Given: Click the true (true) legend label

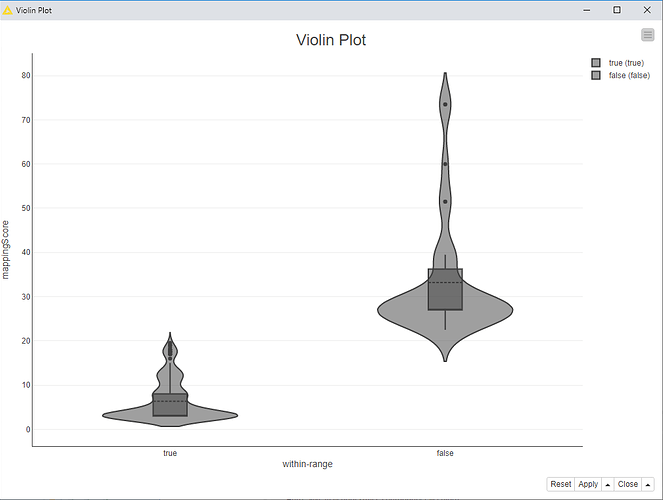Looking at the screenshot, I should point(626,63).
